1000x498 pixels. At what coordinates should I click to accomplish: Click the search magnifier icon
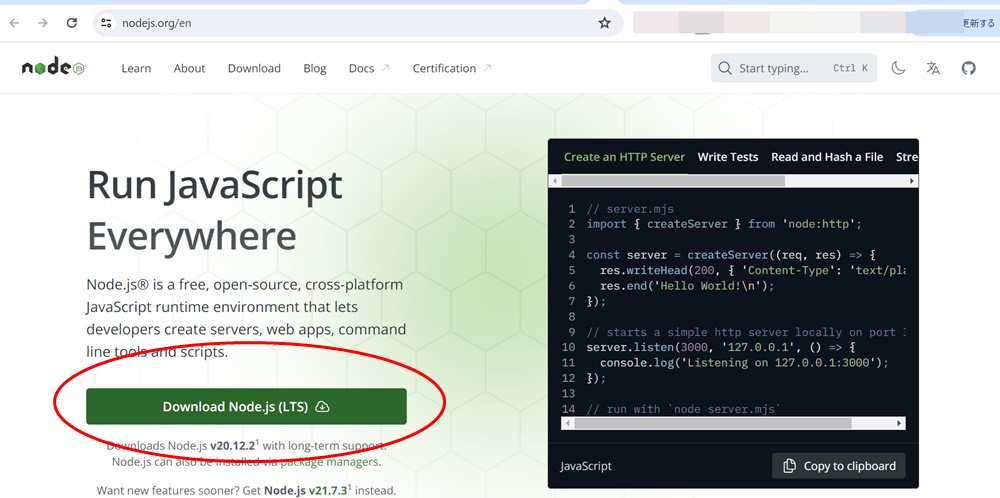coord(724,68)
